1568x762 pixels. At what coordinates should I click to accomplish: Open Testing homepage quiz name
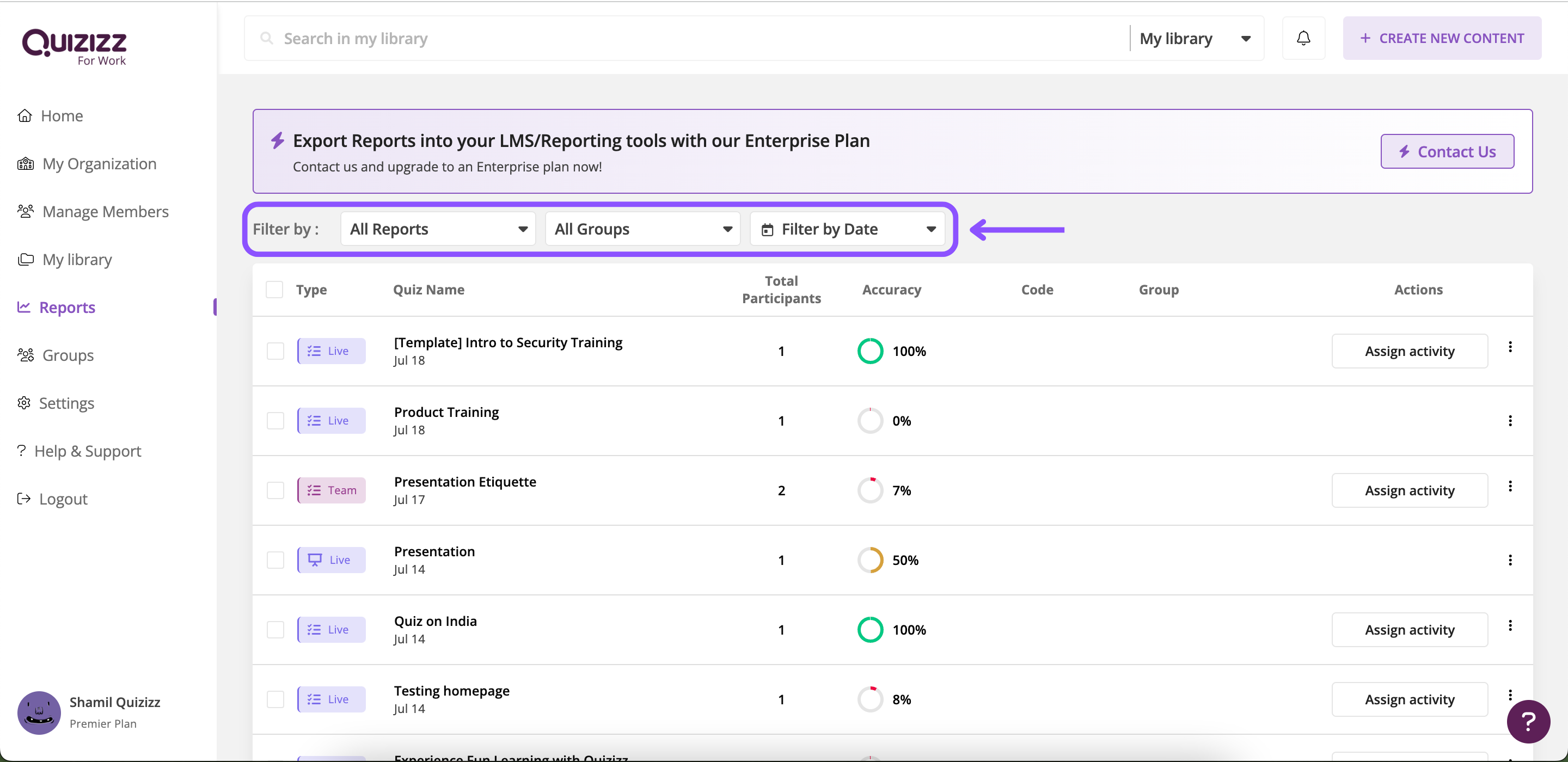(452, 691)
